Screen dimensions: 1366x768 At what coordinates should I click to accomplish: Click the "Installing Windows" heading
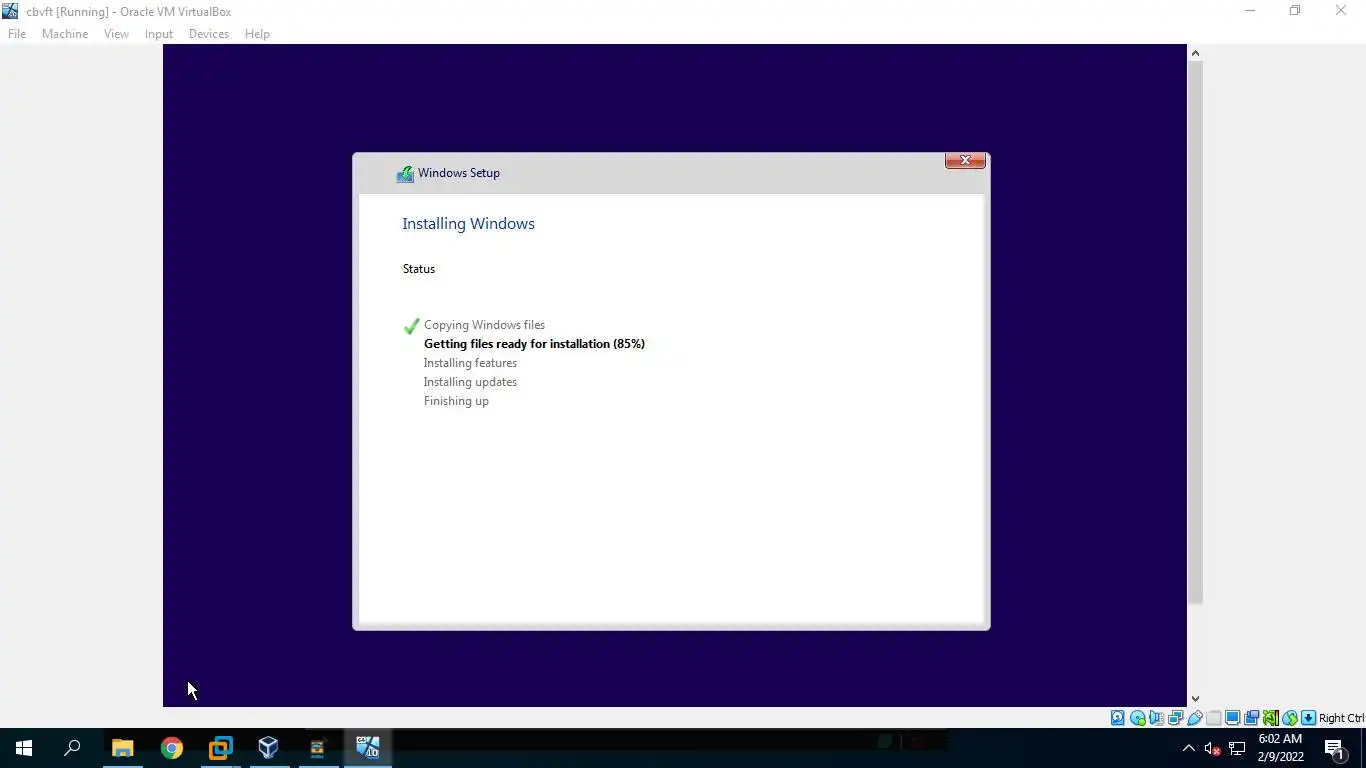click(468, 224)
